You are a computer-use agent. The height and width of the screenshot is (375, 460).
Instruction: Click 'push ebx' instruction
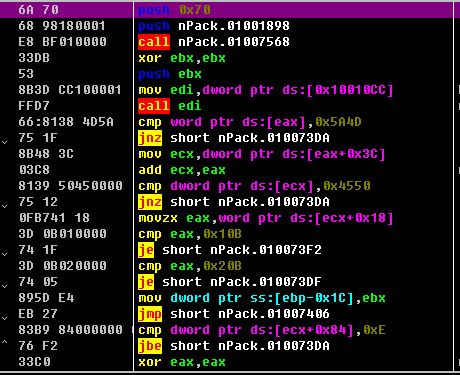[170, 74]
